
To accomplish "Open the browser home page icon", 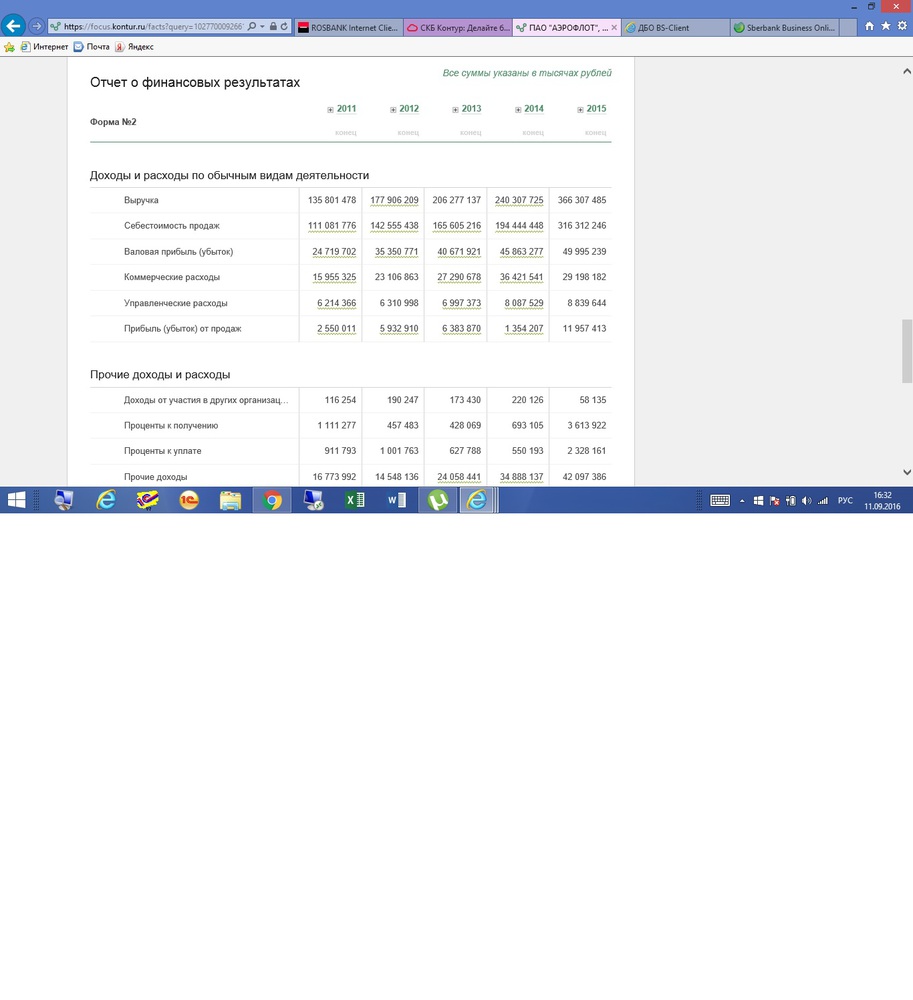I will coord(869,26).
